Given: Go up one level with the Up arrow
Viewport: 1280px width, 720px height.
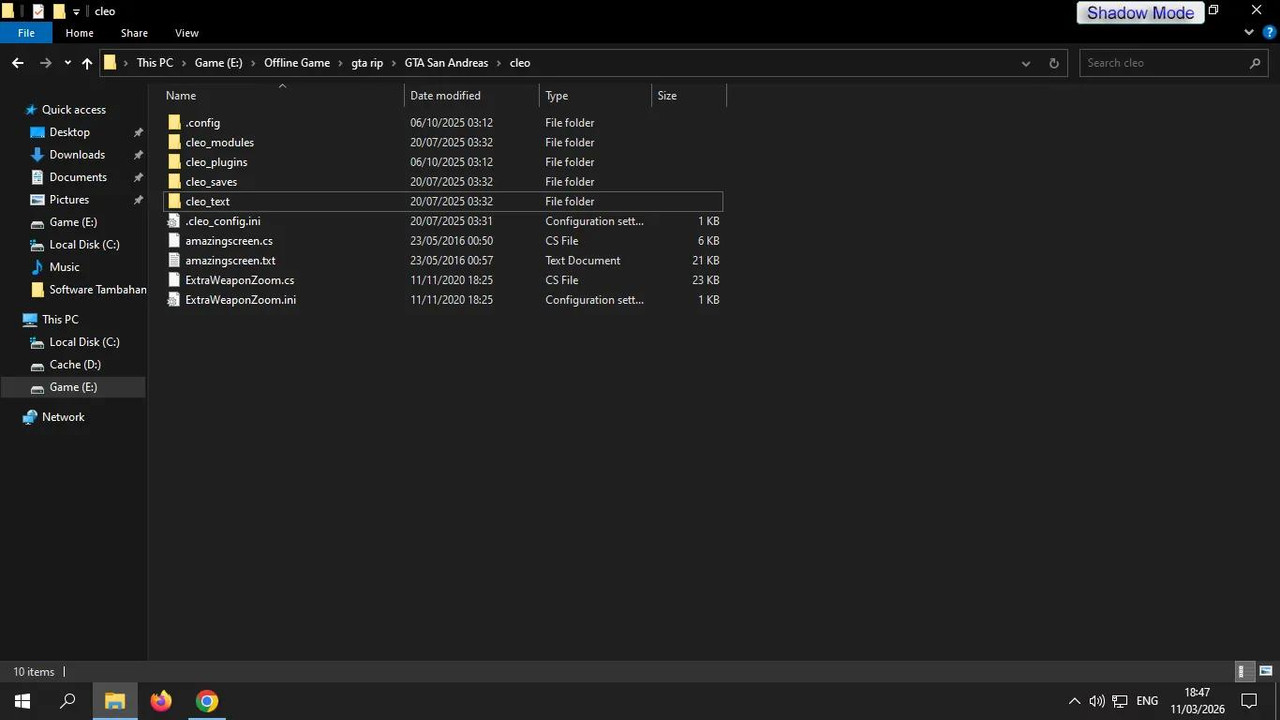Looking at the screenshot, I should pyautogui.click(x=87, y=63).
